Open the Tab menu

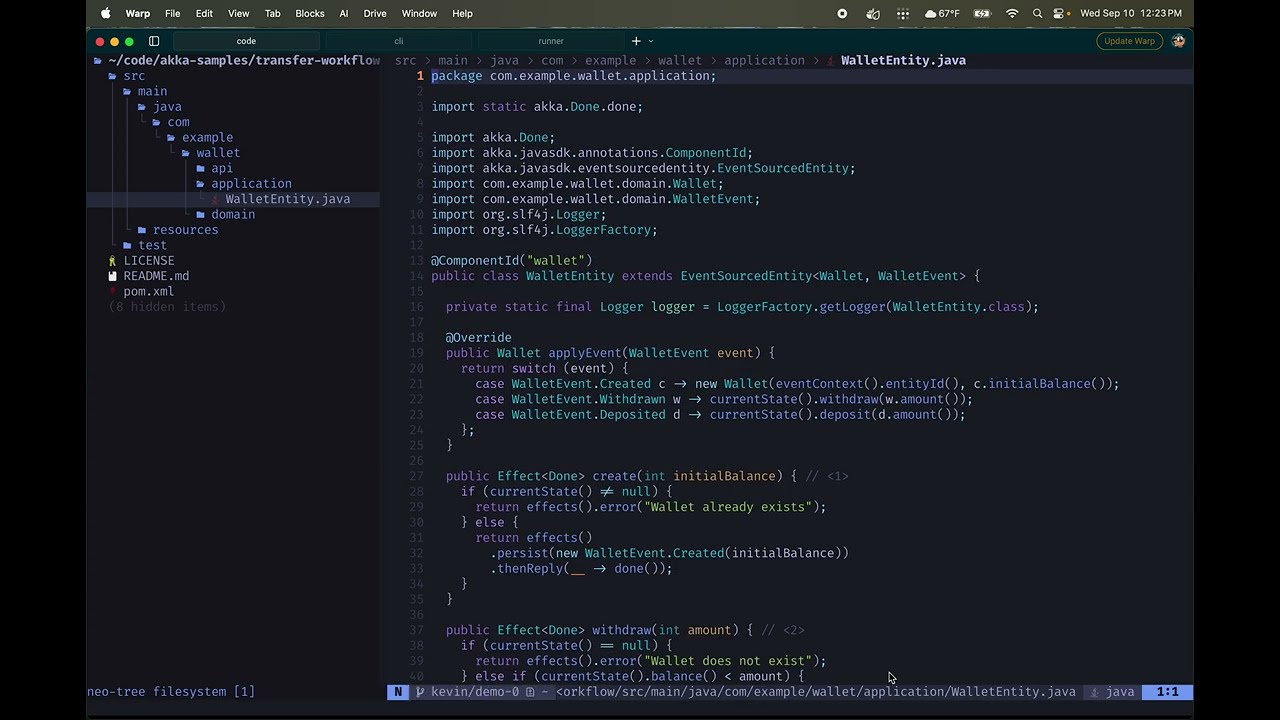pos(272,13)
